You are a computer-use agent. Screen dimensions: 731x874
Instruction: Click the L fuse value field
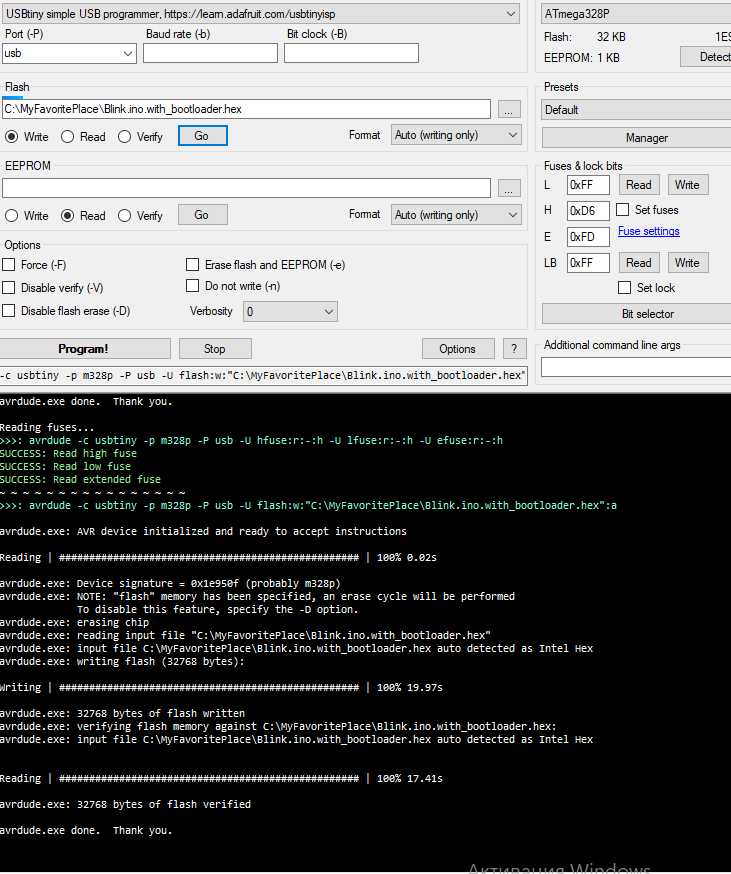tap(588, 185)
